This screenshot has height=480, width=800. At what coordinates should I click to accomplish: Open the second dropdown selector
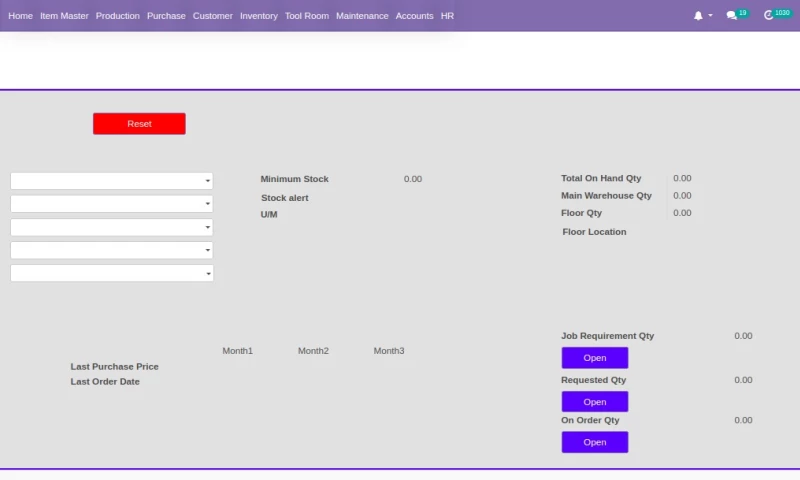point(112,204)
